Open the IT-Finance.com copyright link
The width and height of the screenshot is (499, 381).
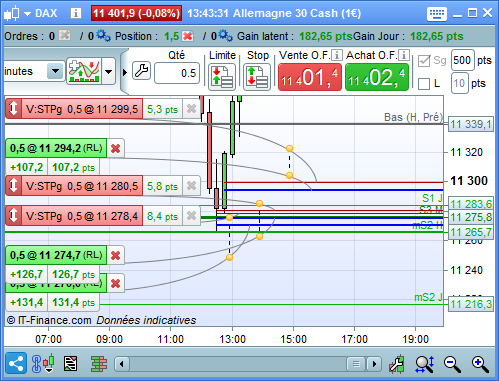coord(49,320)
